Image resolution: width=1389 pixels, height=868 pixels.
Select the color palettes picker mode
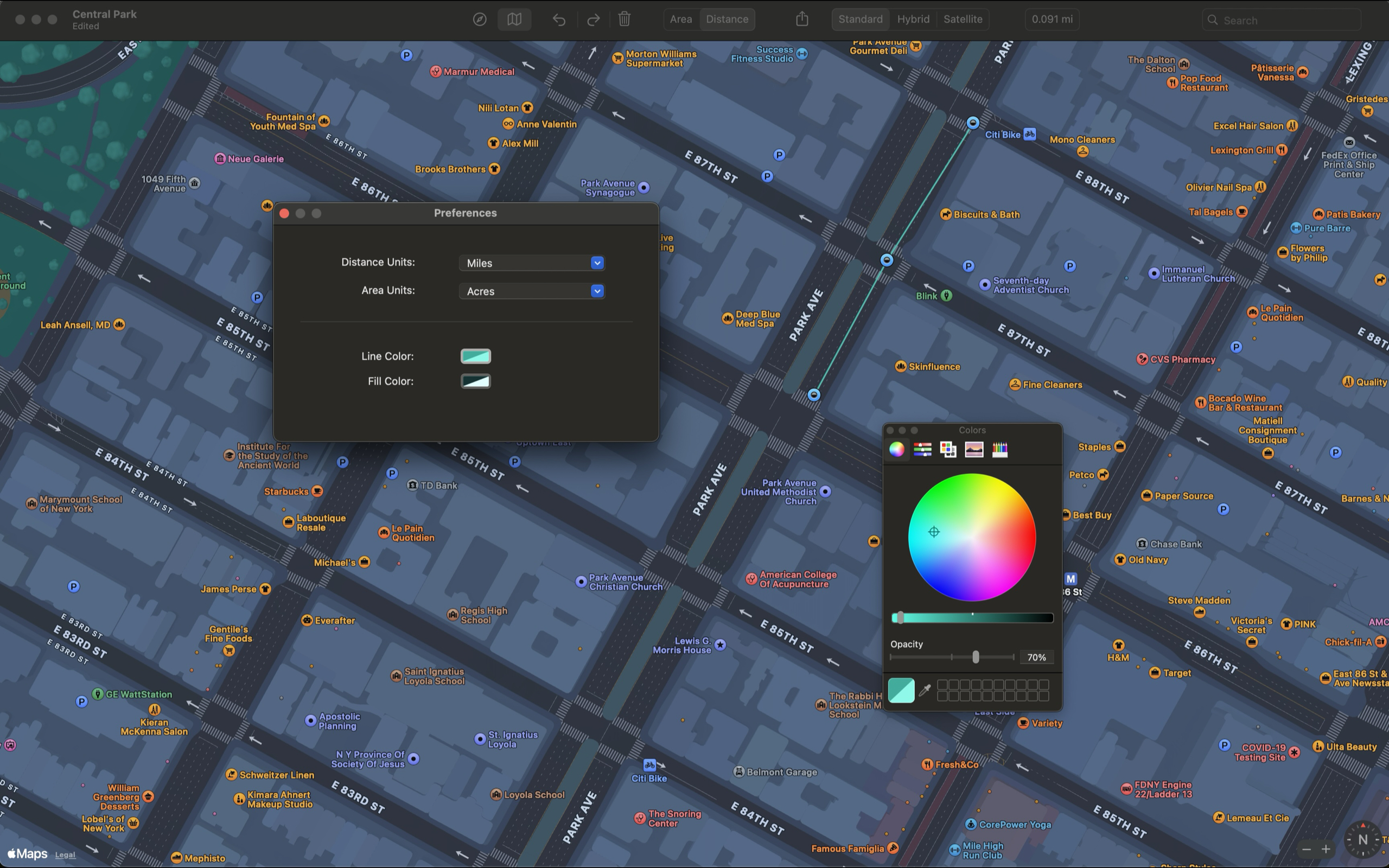[x=948, y=450]
